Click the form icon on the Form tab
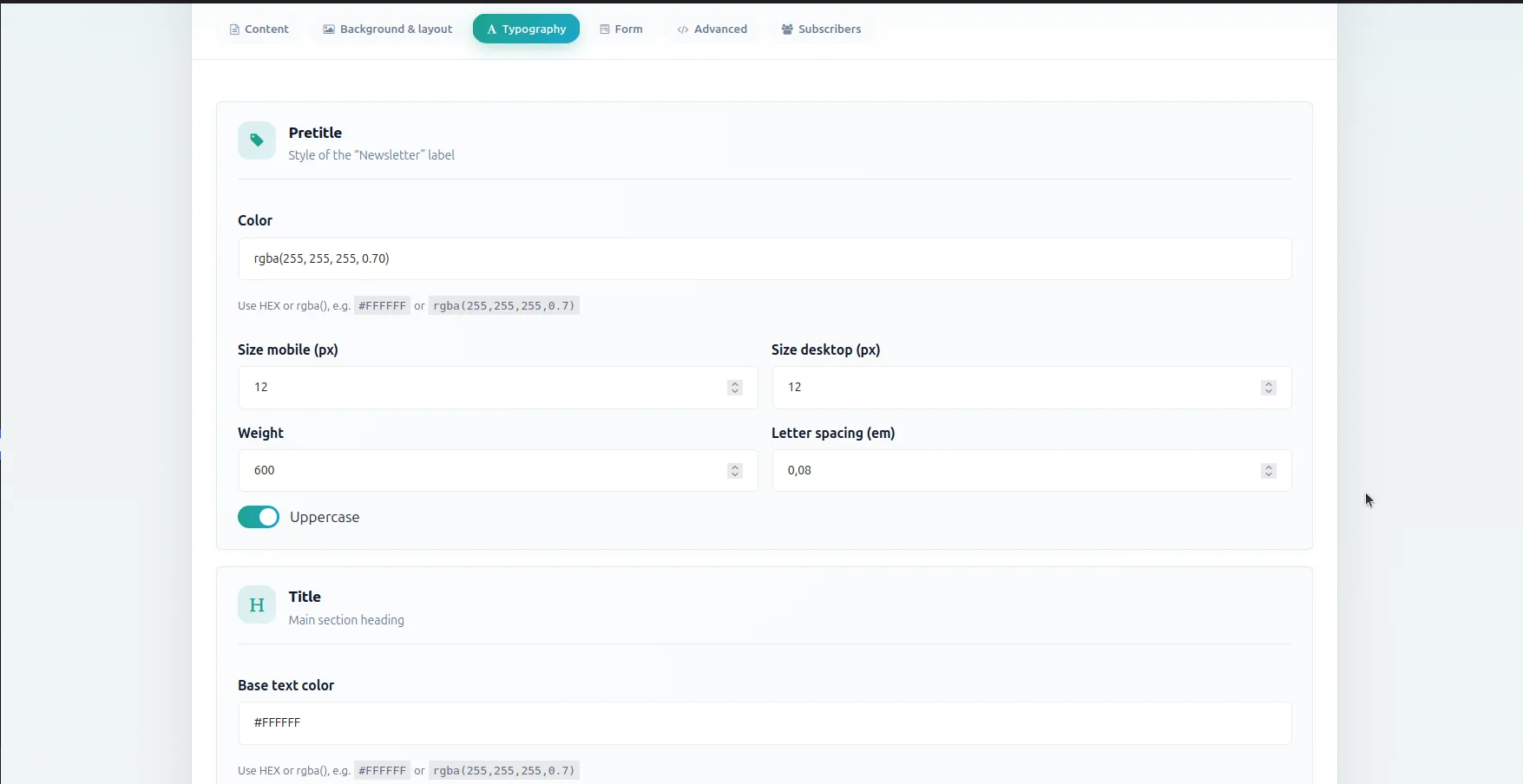The image size is (1523, 784). (x=605, y=29)
